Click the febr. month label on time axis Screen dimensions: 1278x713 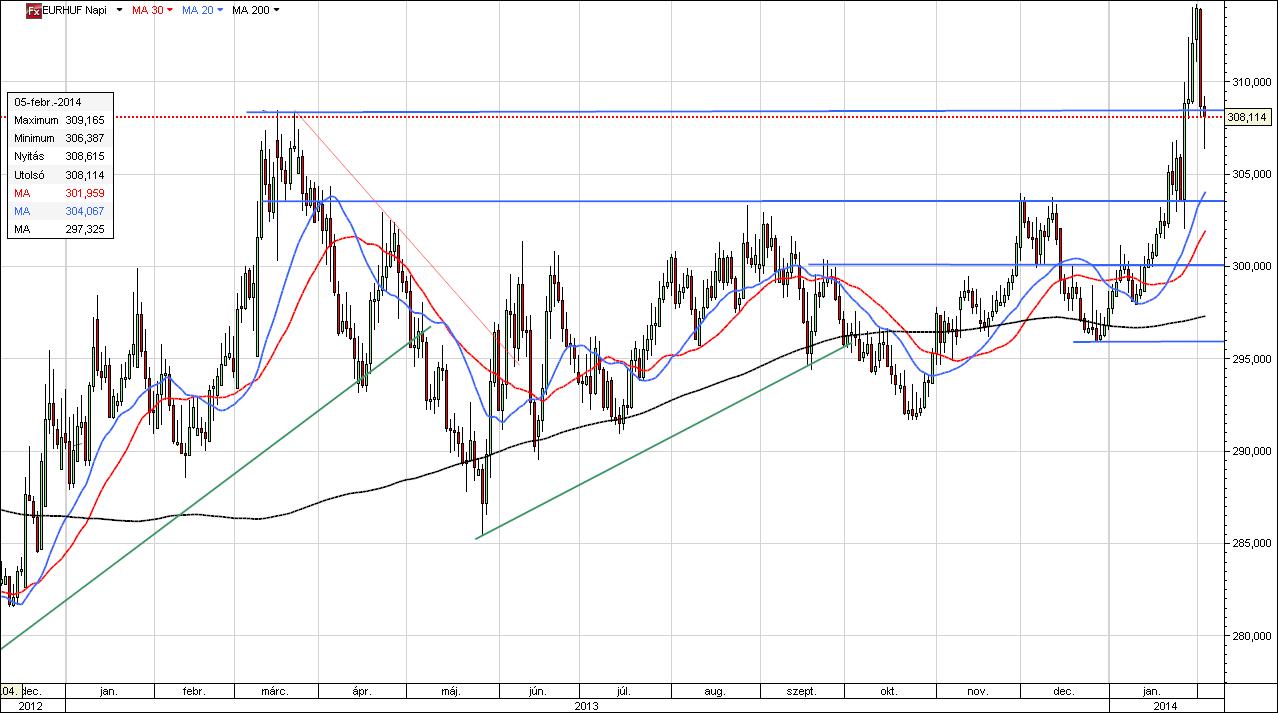pyautogui.click(x=194, y=691)
